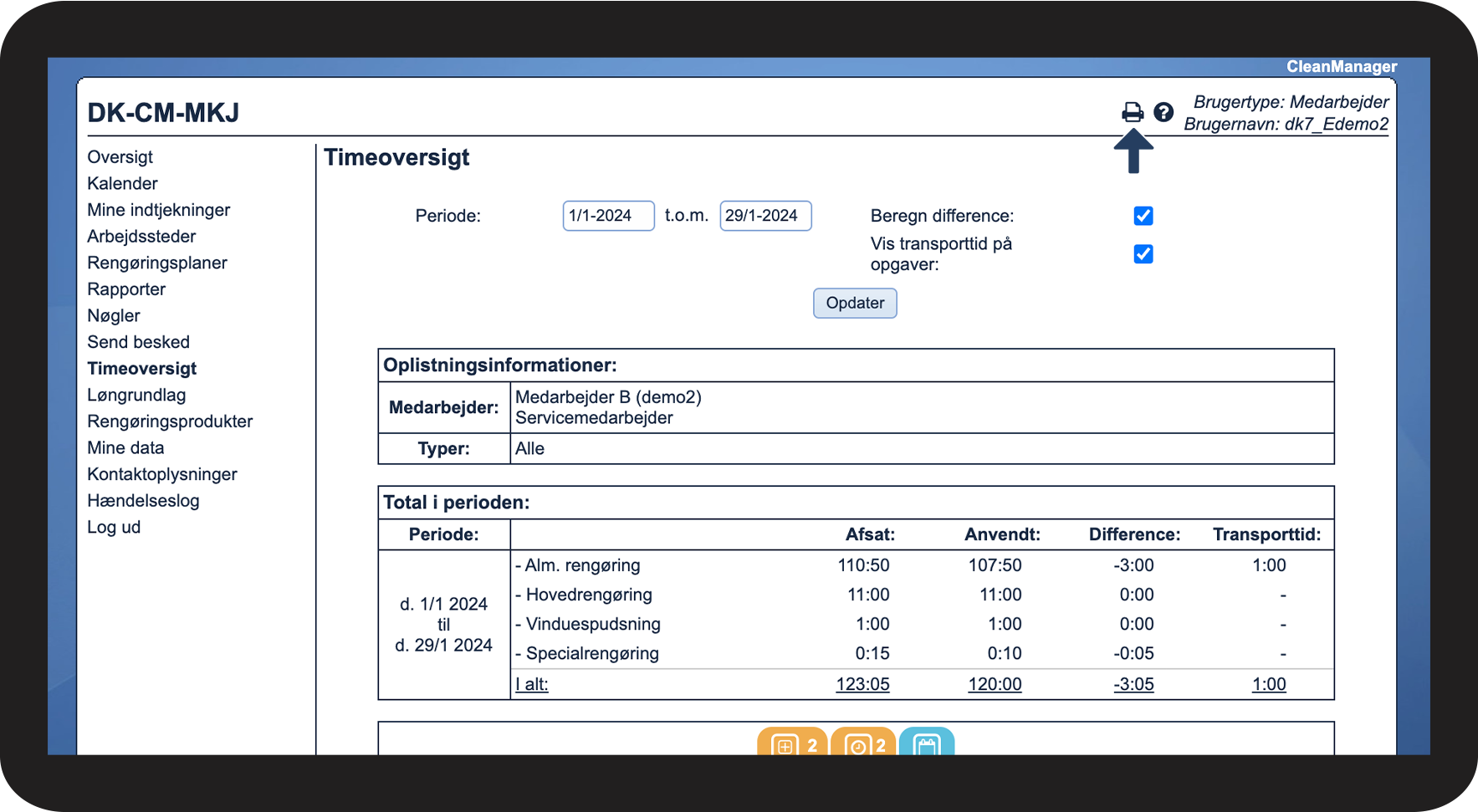The height and width of the screenshot is (812, 1478).
Task: Open Løngrundlag from the side menu
Action: [136, 396]
